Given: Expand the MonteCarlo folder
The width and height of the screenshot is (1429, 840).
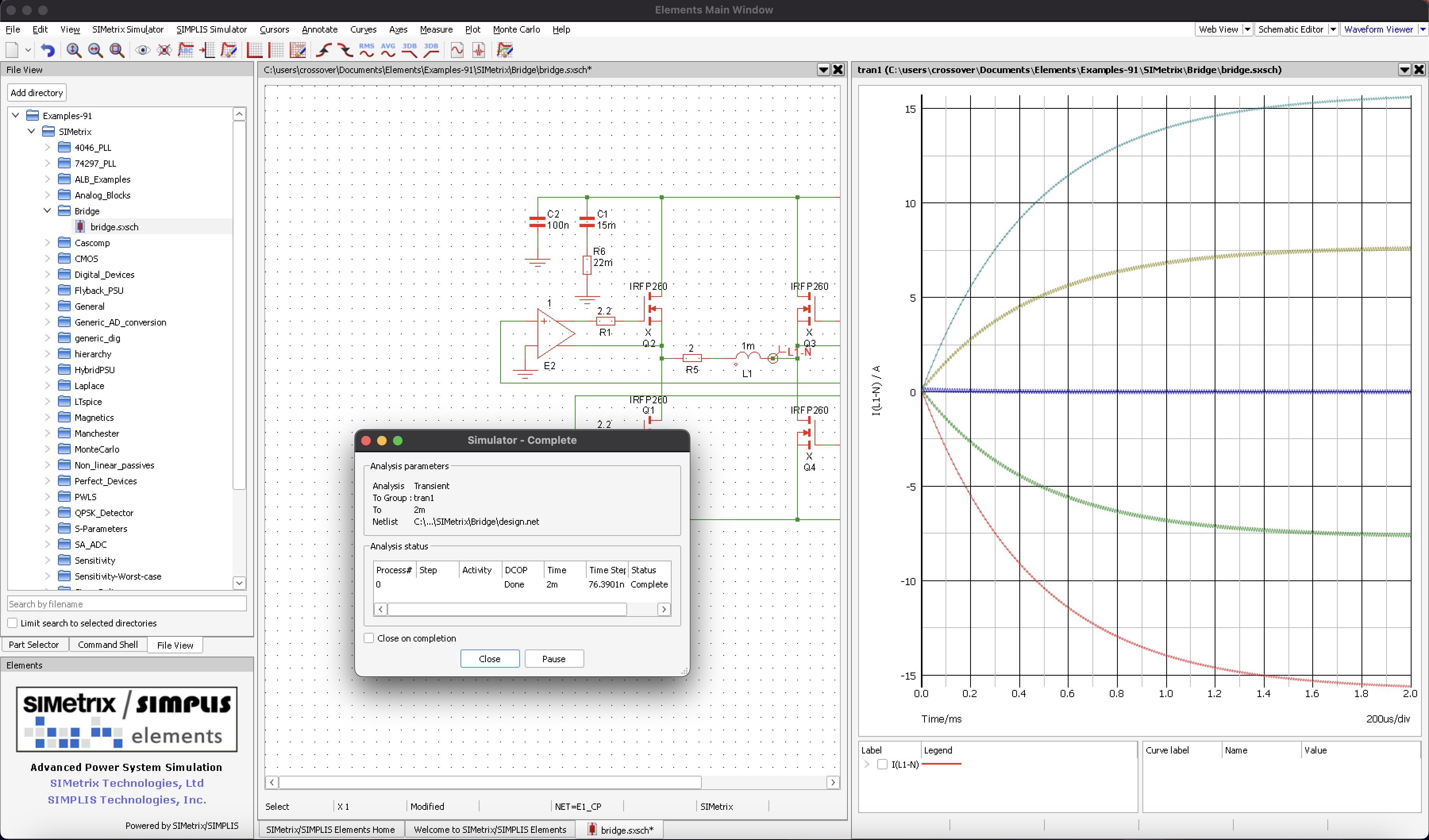Looking at the screenshot, I should 48,449.
